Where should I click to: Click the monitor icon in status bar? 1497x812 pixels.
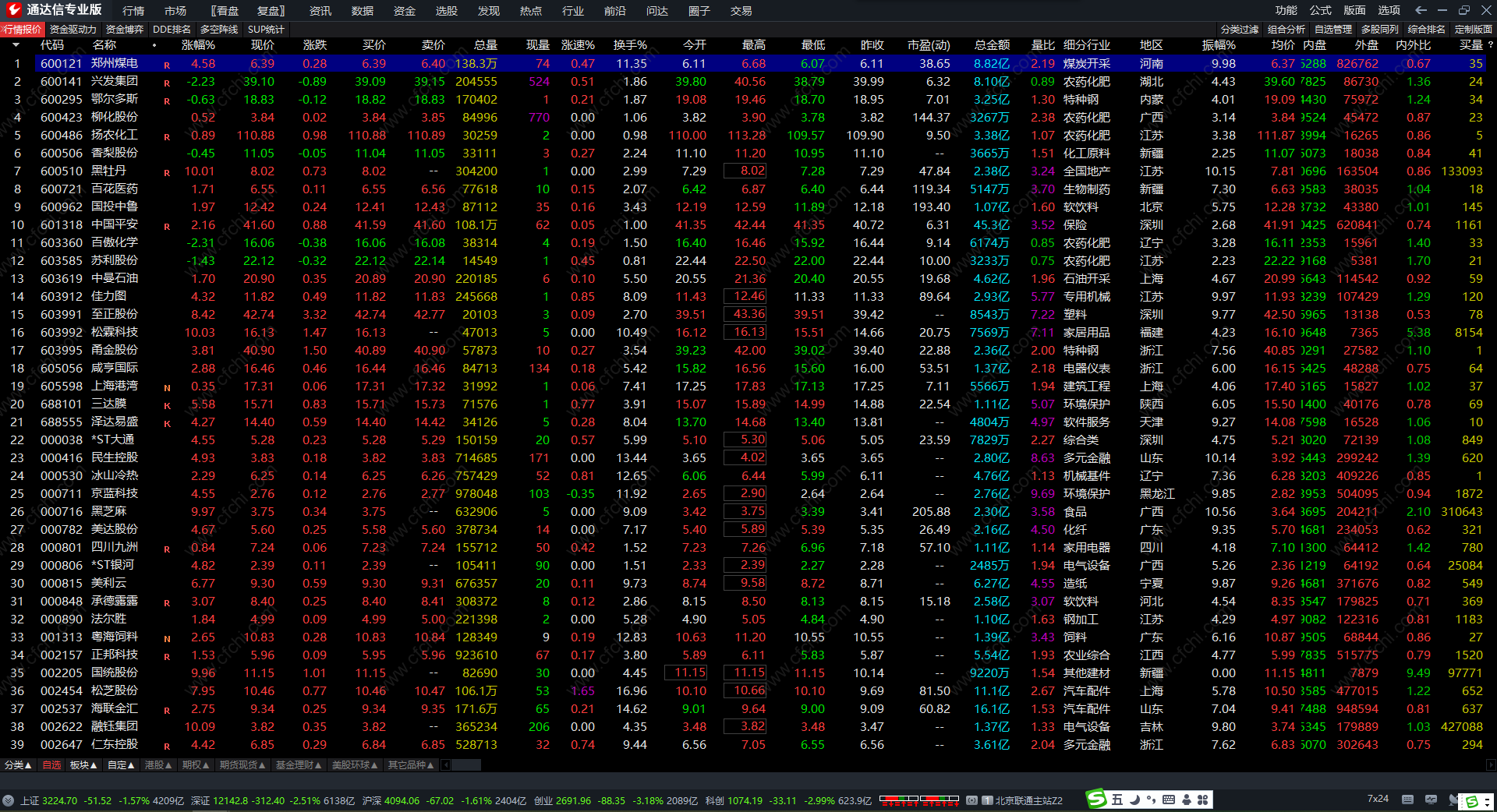1431,800
